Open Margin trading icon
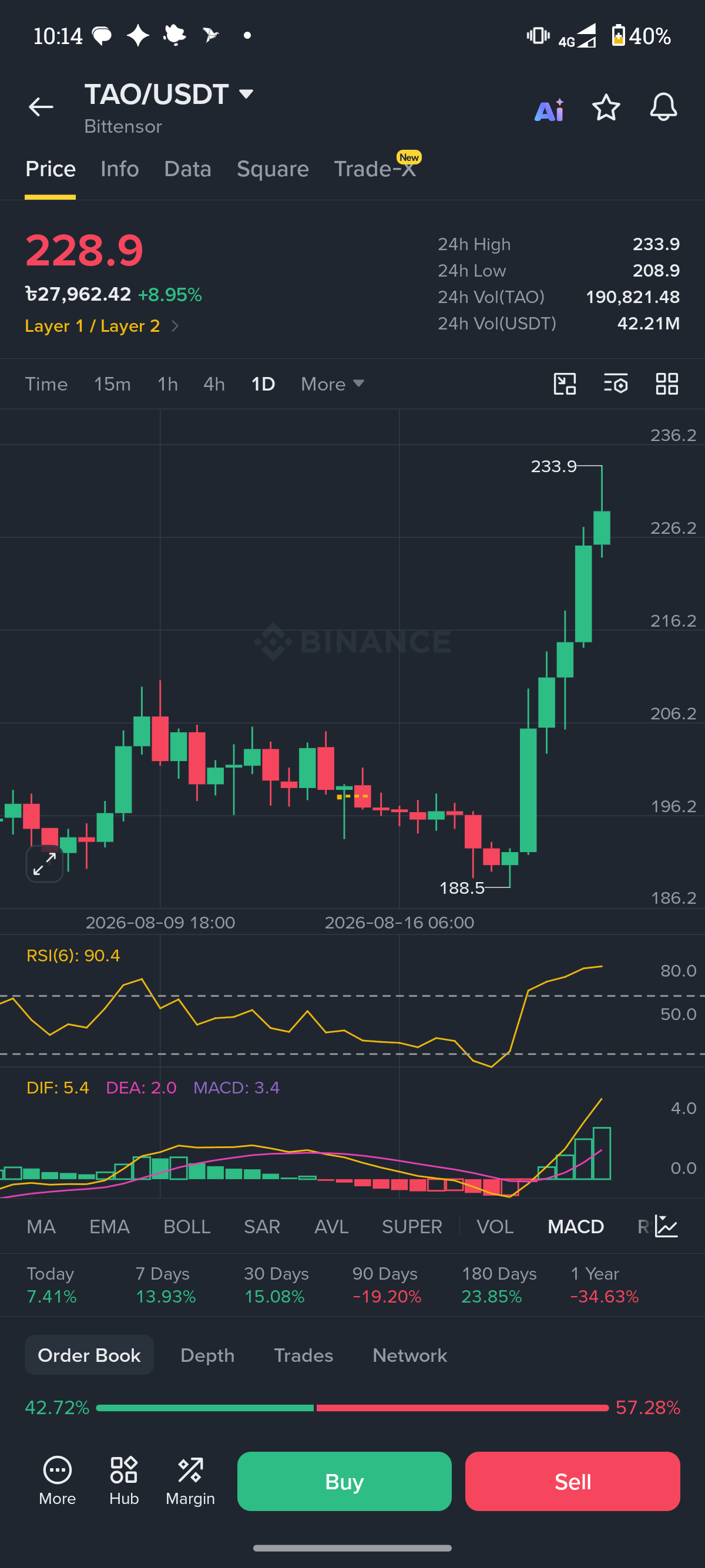Viewport: 705px width, 1568px height. coord(190,1481)
